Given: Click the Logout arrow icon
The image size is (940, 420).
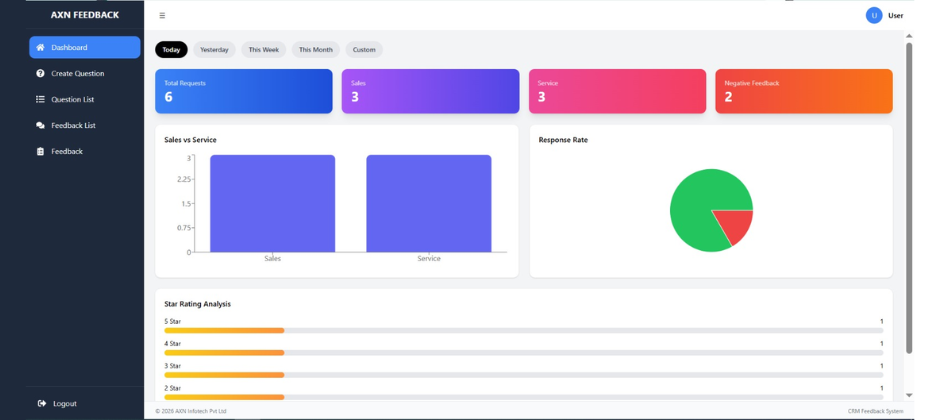Looking at the screenshot, I should (41, 404).
